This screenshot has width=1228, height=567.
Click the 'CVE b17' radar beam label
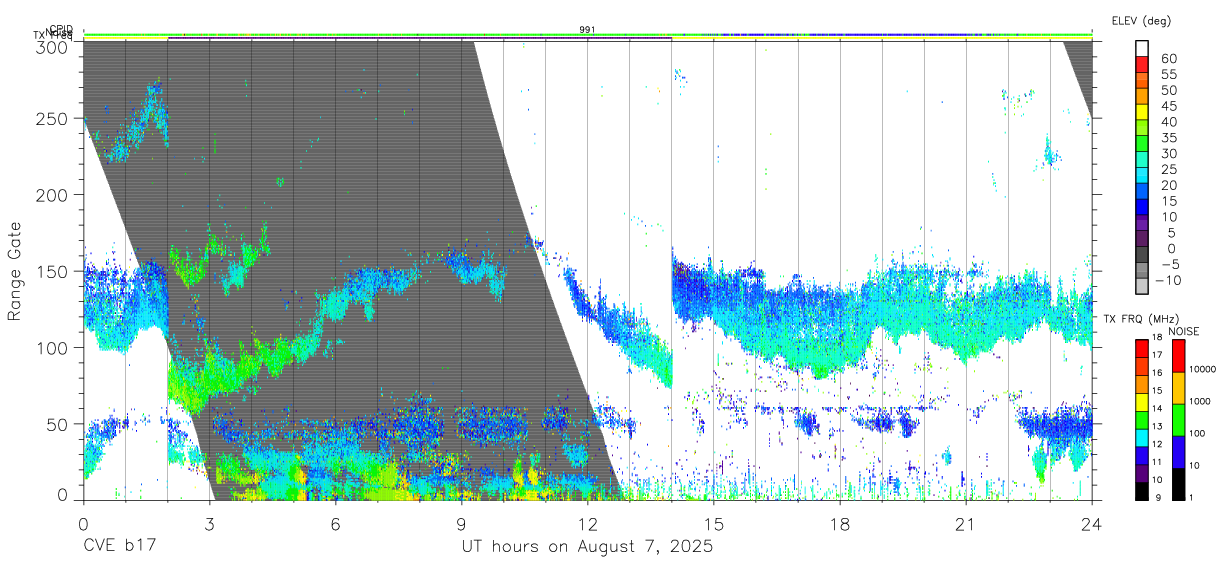coord(119,547)
